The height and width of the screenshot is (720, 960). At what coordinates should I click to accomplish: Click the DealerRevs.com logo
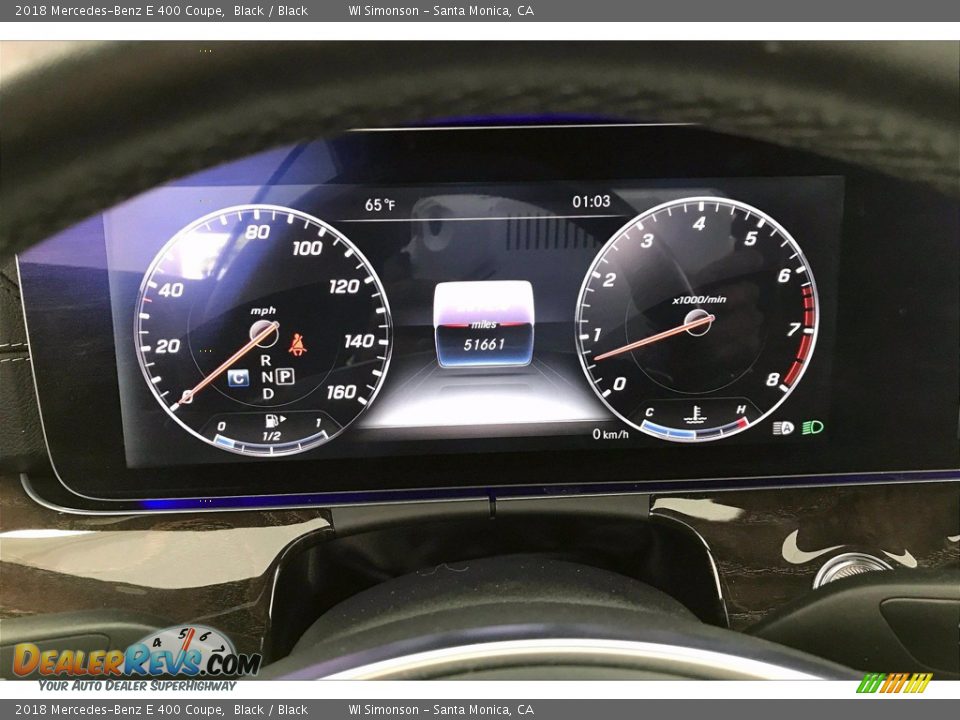click(x=136, y=659)
